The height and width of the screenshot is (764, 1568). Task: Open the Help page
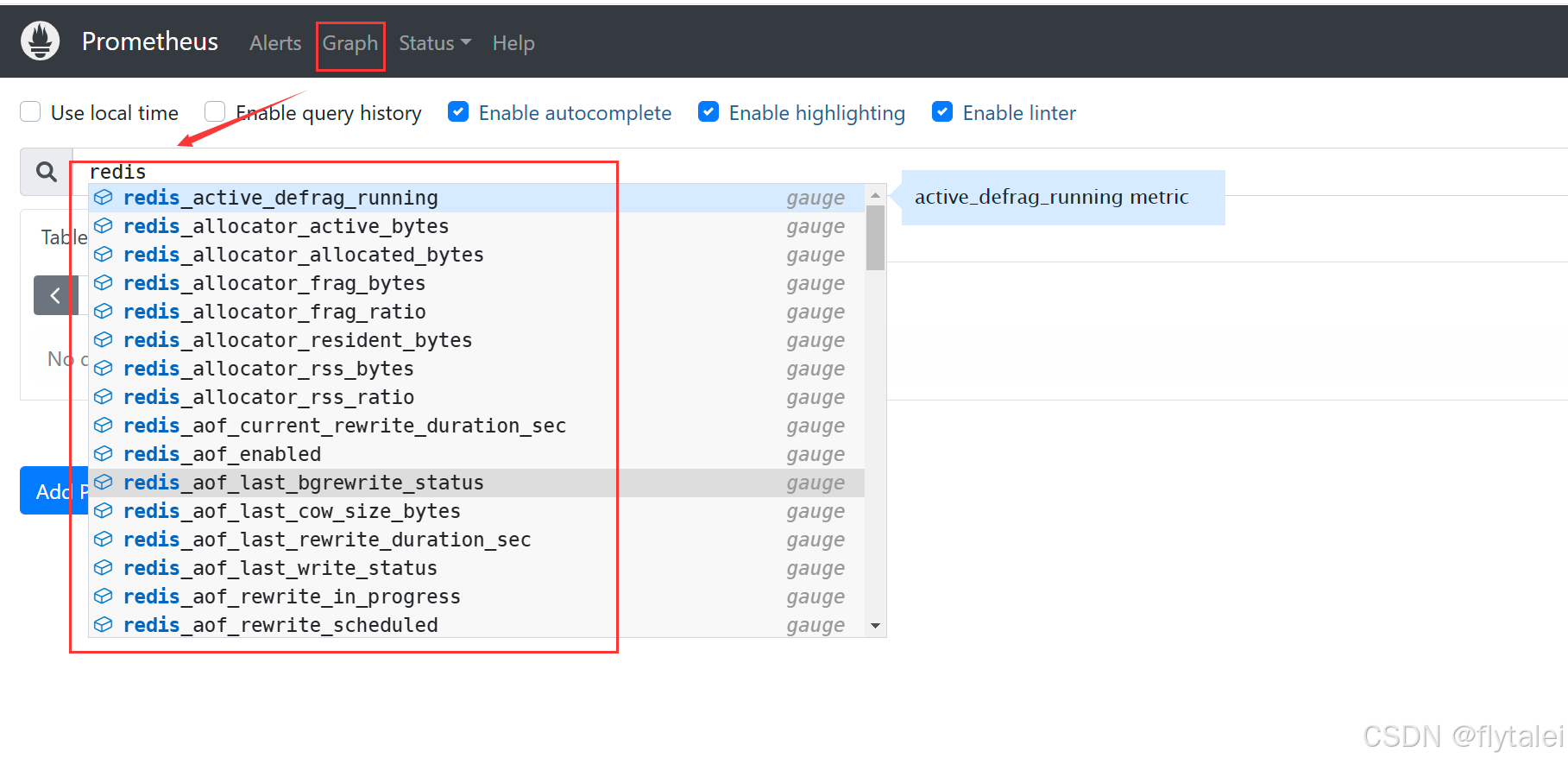[x=513, y=43]
